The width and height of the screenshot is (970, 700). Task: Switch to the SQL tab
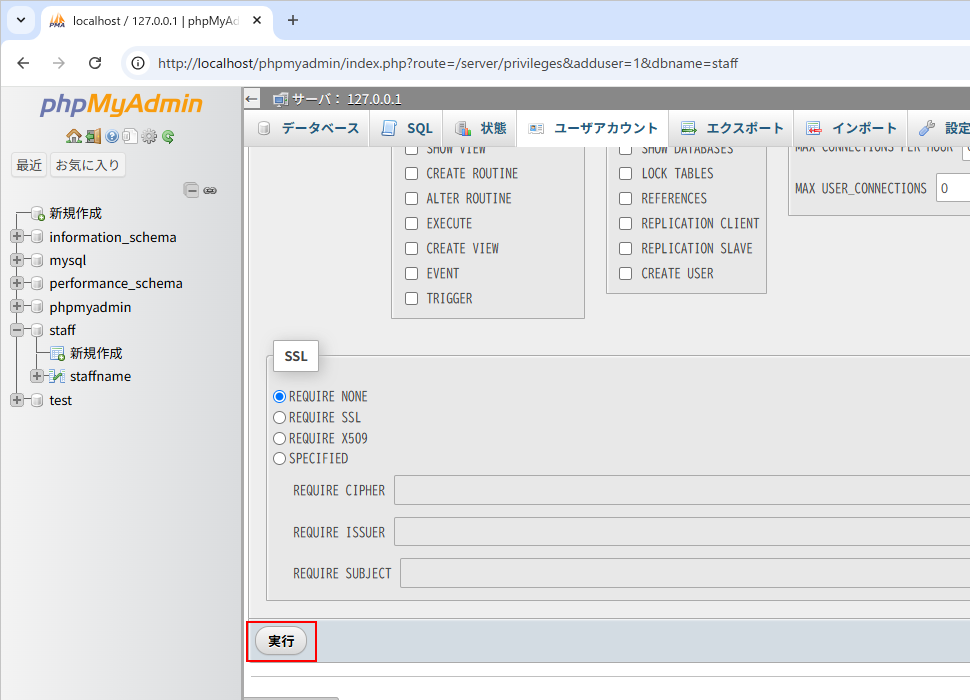[x=407, y=128]
